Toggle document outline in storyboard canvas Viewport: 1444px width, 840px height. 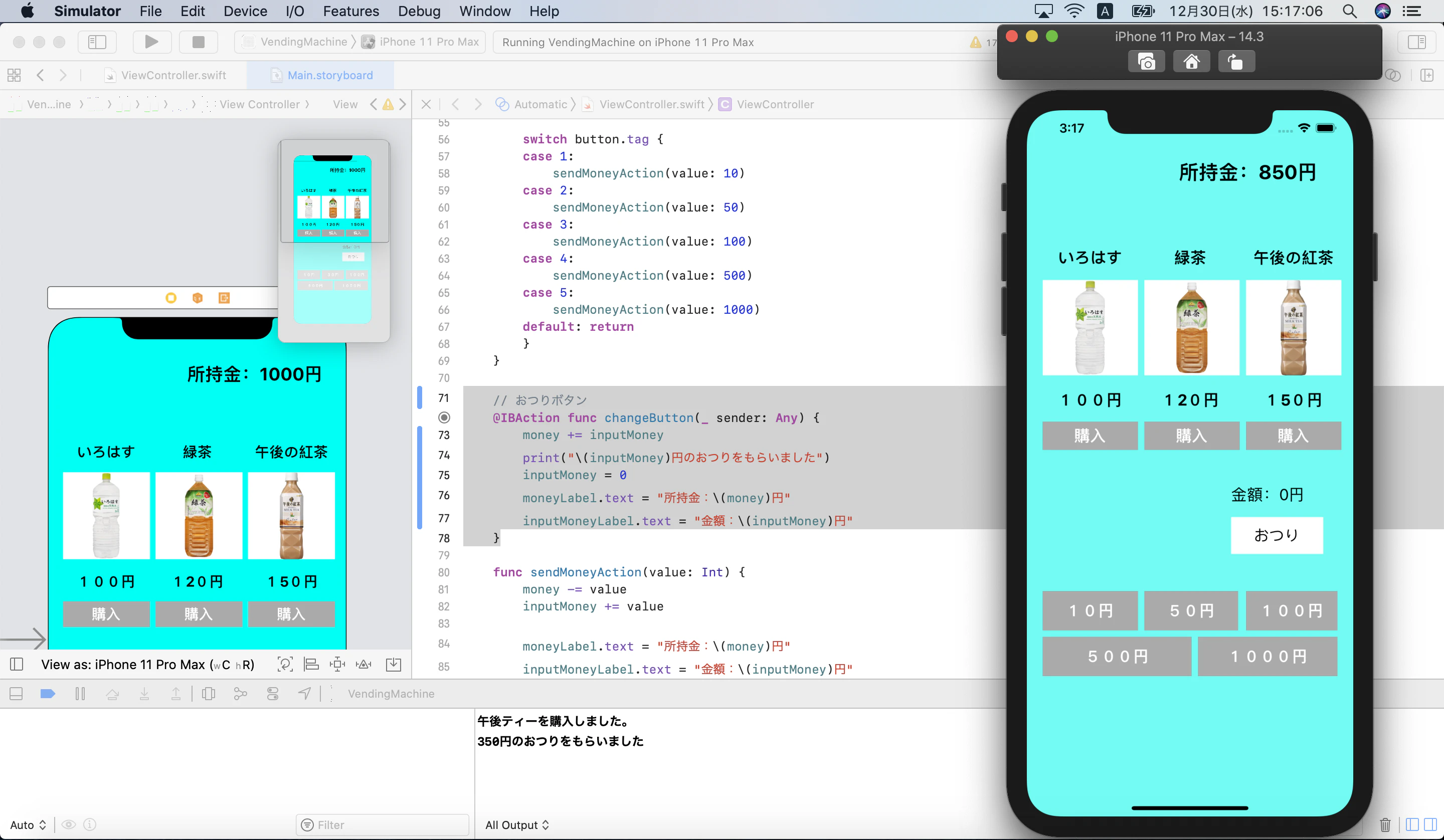pos(17,664)
